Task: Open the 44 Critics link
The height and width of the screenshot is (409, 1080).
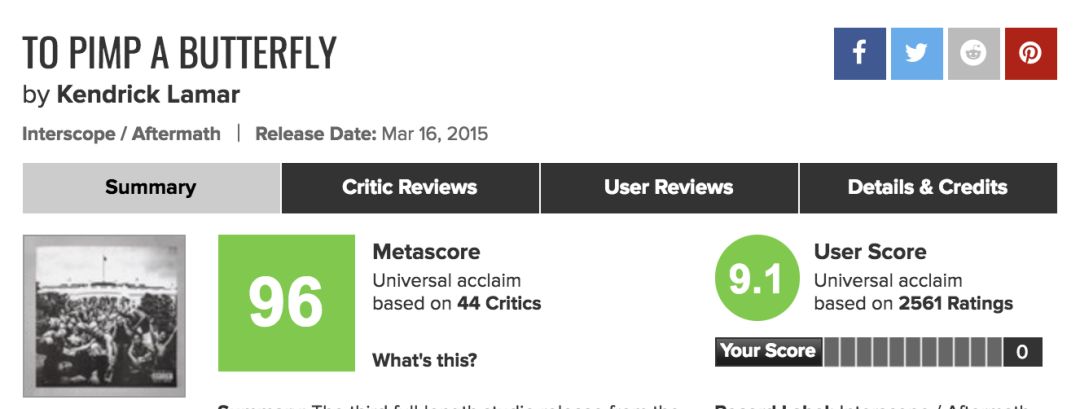Action: tap(499, 303)
